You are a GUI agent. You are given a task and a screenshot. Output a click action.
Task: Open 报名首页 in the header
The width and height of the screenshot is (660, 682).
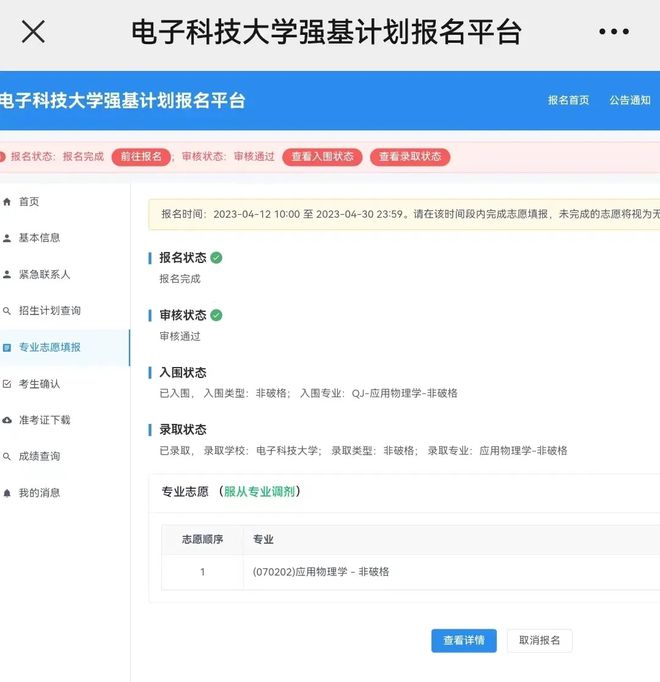tap(568, 100)
